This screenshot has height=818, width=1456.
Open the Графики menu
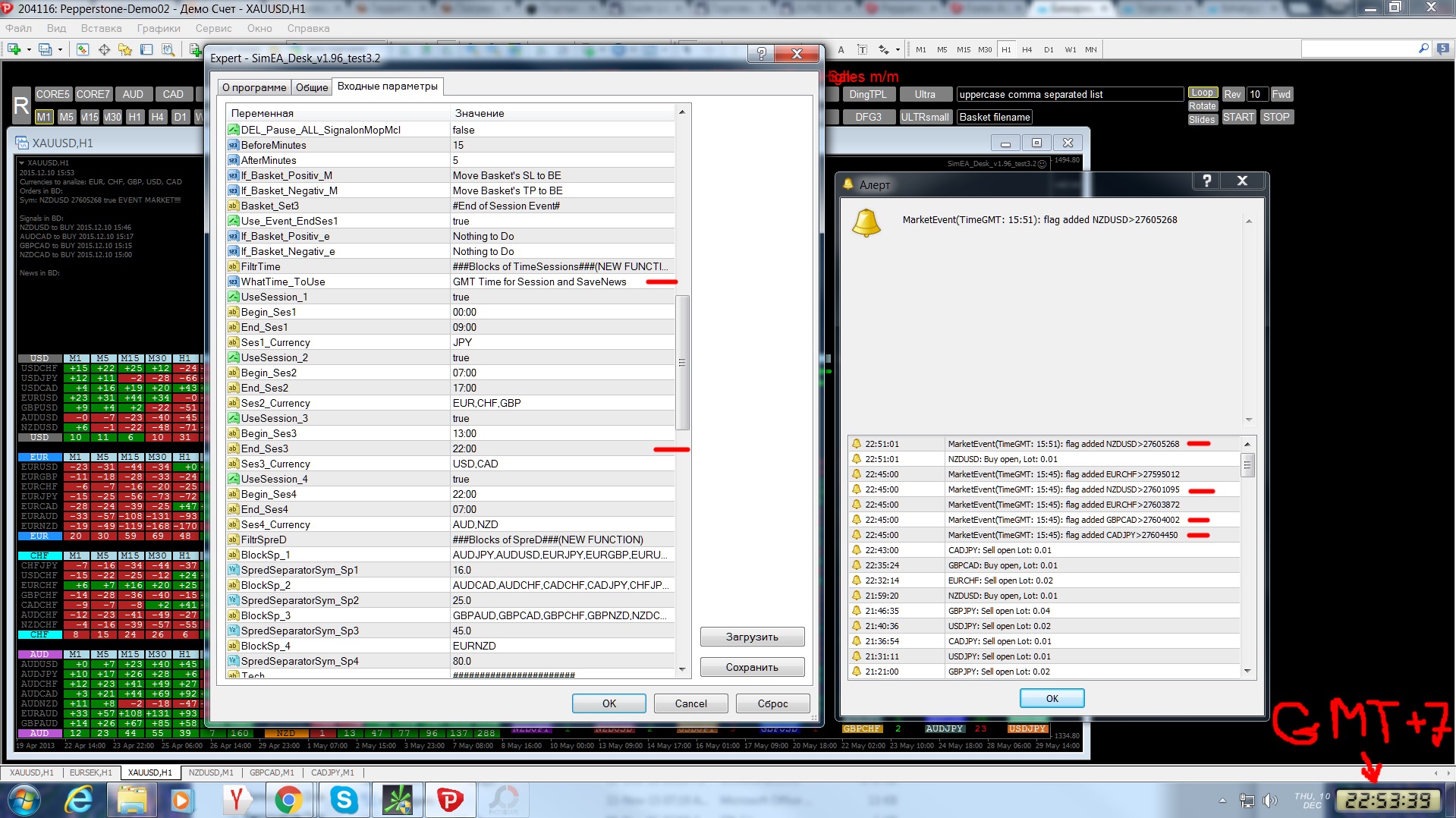point(159,28)
